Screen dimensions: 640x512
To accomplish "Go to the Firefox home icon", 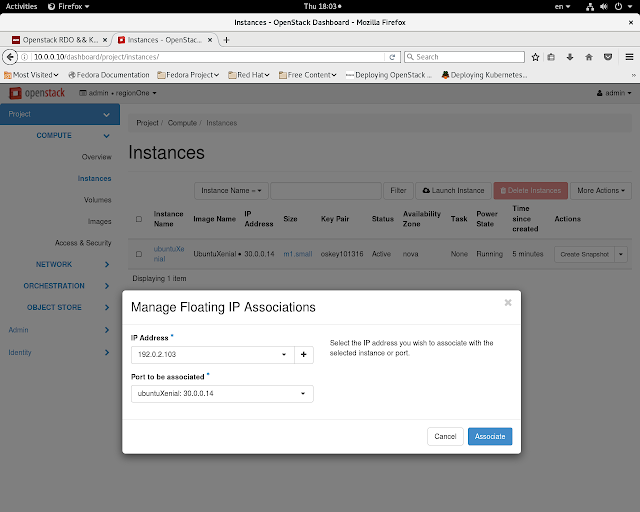I will pos(589,57).
